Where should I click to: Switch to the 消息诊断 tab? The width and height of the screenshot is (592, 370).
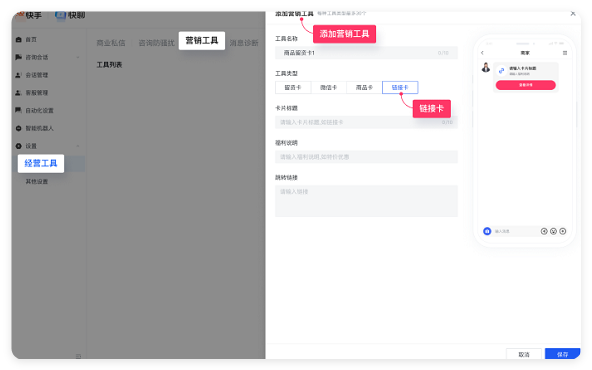coord(244,43)
